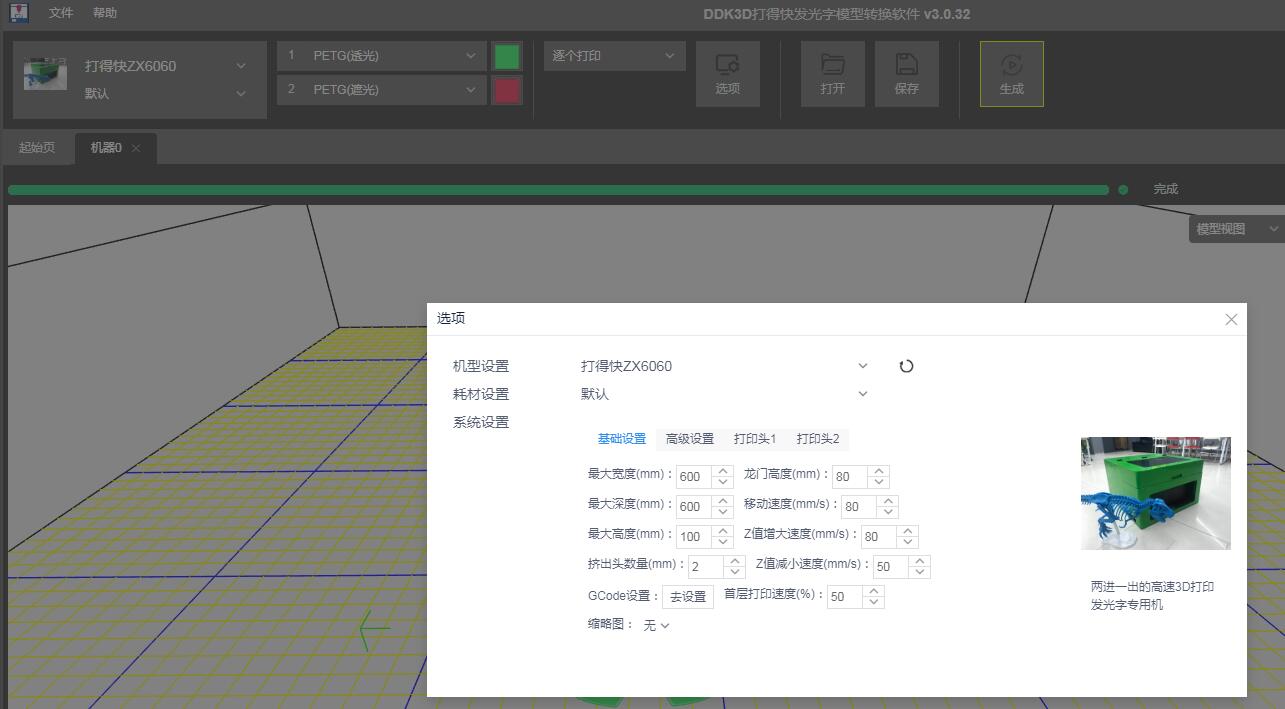Click the 最大高度 value field

click(693, 537)
